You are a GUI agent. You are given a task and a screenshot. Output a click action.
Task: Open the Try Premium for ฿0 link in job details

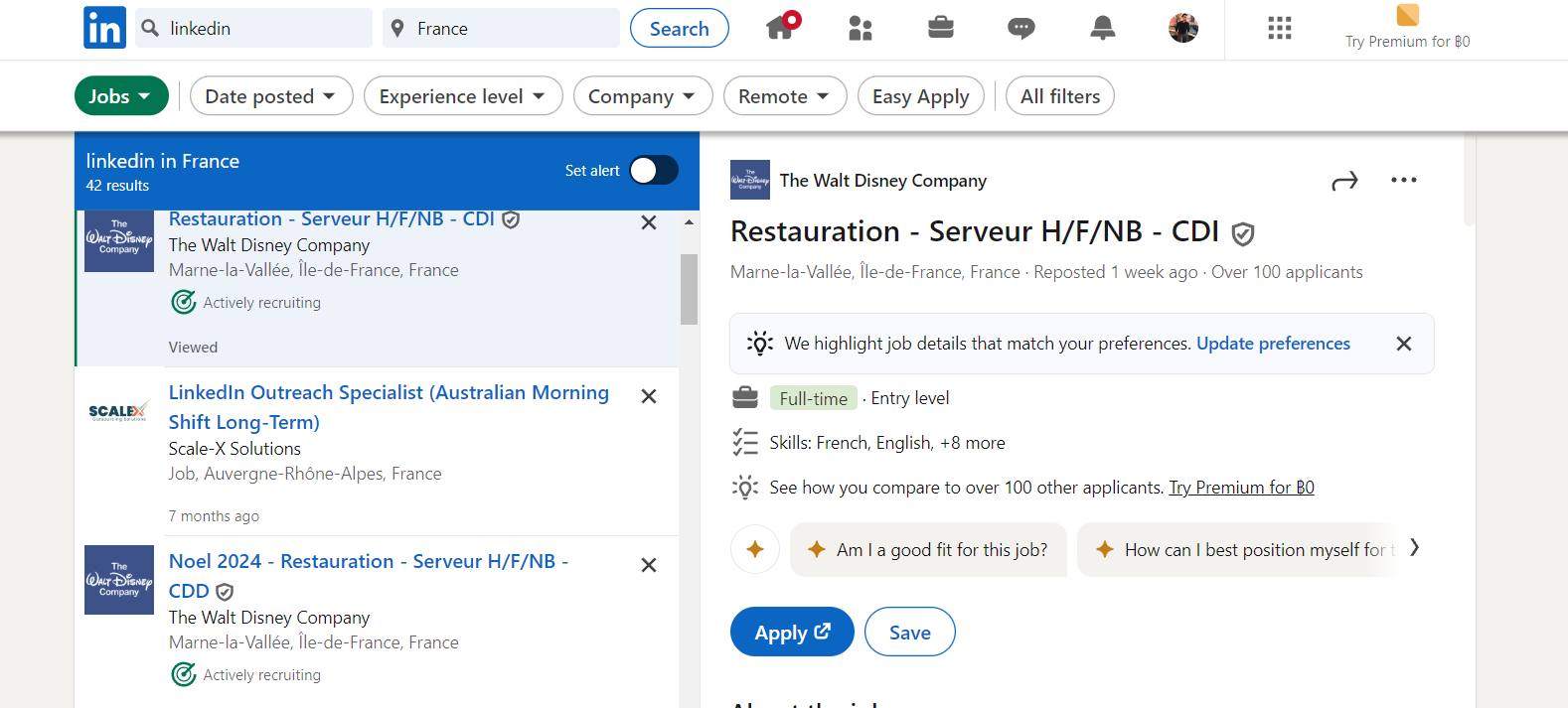[1241, 488]
